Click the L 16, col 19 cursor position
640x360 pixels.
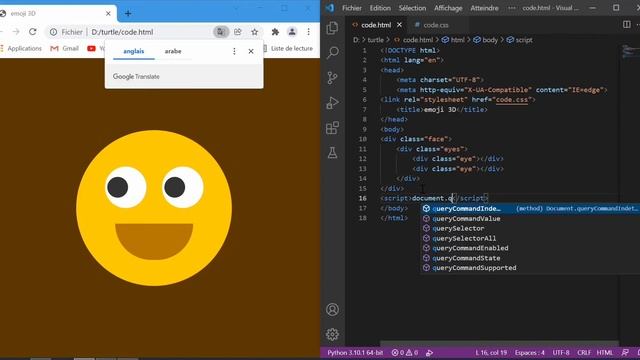(491, 353)
